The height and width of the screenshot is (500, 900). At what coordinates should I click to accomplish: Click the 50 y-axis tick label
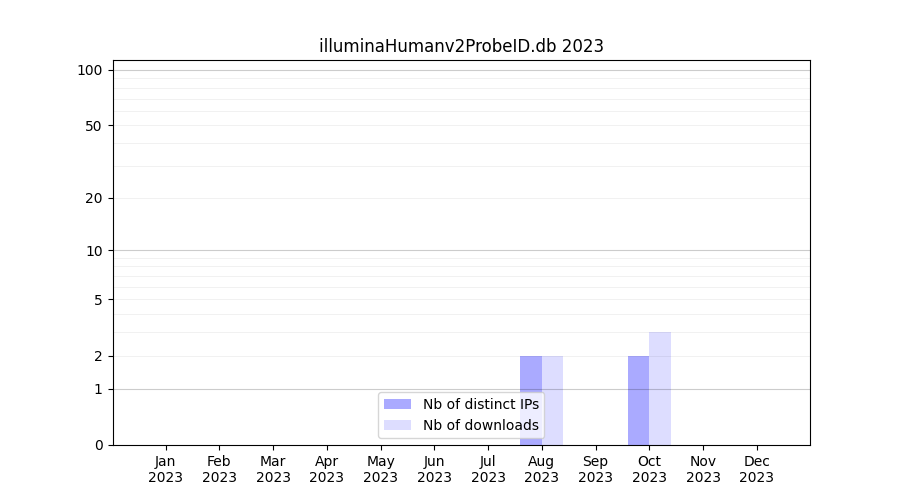(x=94, y=126)
